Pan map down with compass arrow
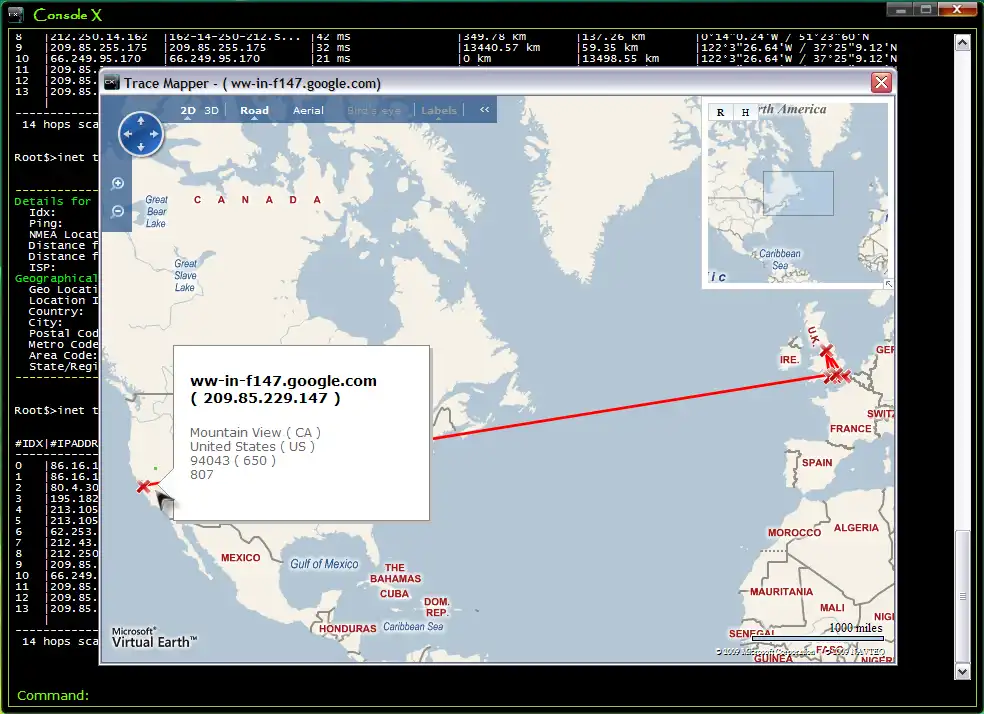This screenshot has width=984, height=714. [141, 147]
